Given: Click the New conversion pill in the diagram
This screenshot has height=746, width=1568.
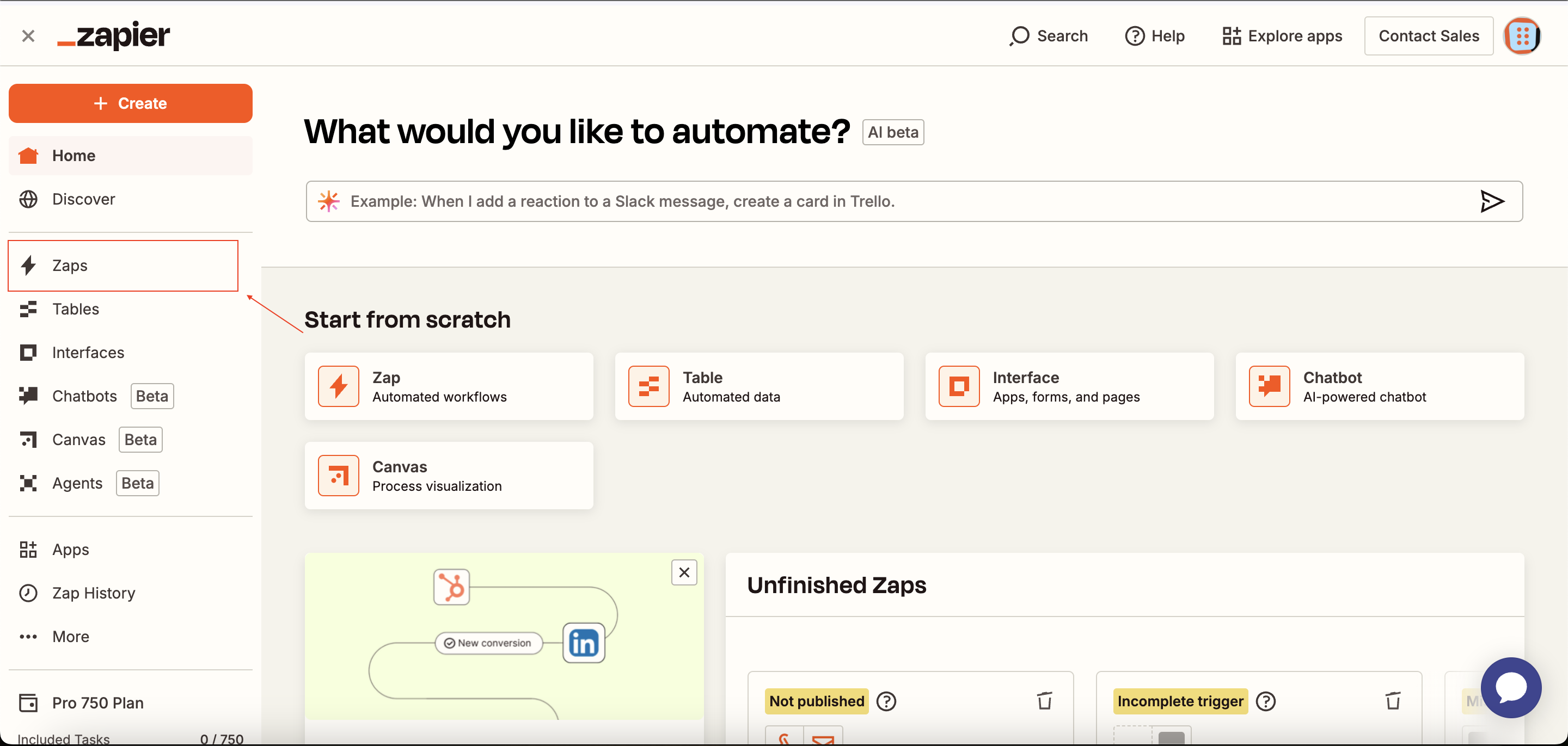Looking at the screenshot, I should (489, 643).
